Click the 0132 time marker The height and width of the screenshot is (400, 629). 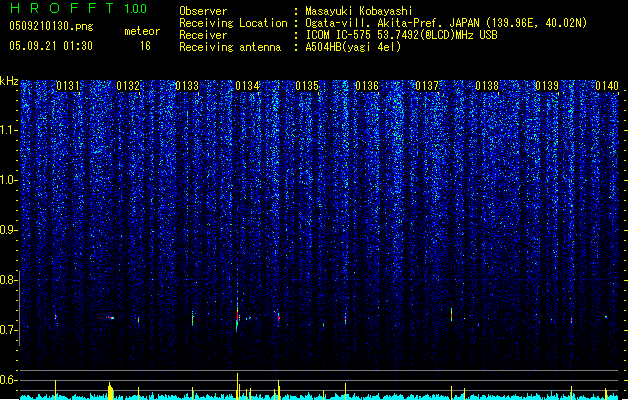(x=128, y=86)
